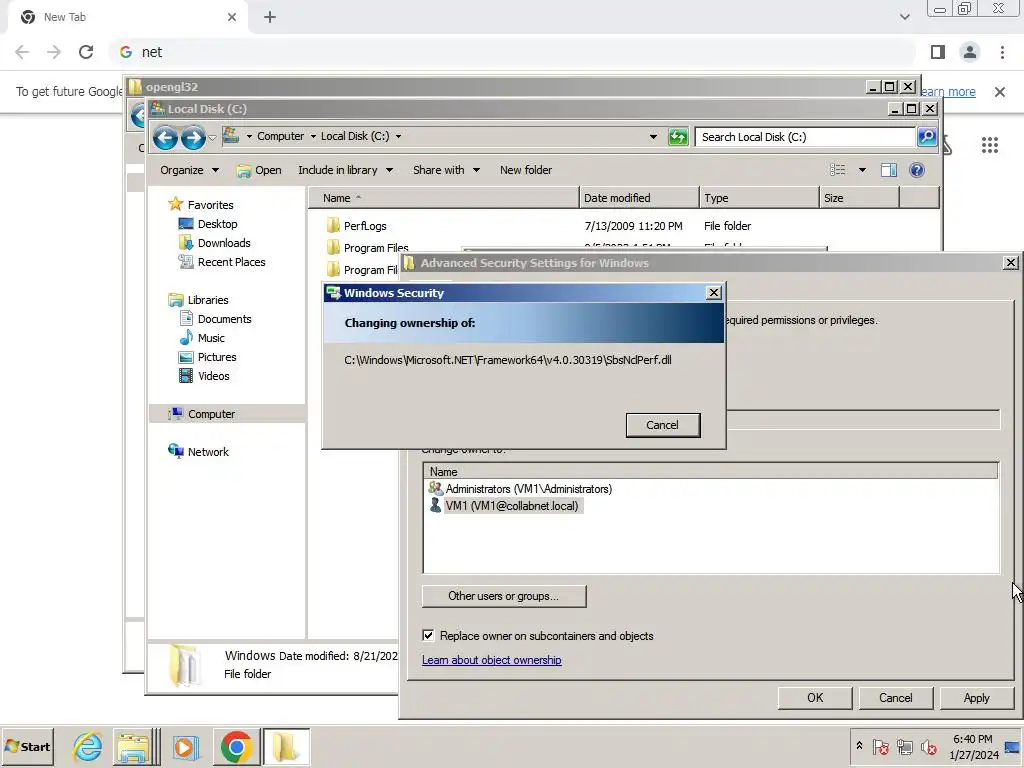Sort by Type column header
This screenshot has height=768, width=1024.
click(x=759, y=198)
